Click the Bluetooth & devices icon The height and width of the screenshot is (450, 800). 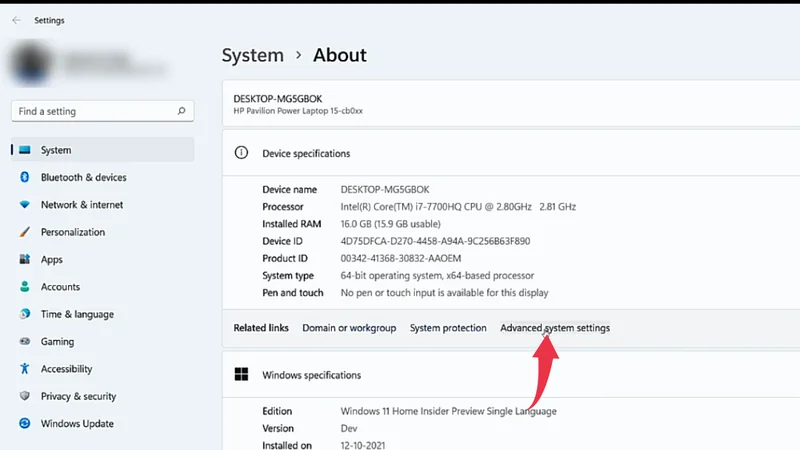tap(25, 178)
